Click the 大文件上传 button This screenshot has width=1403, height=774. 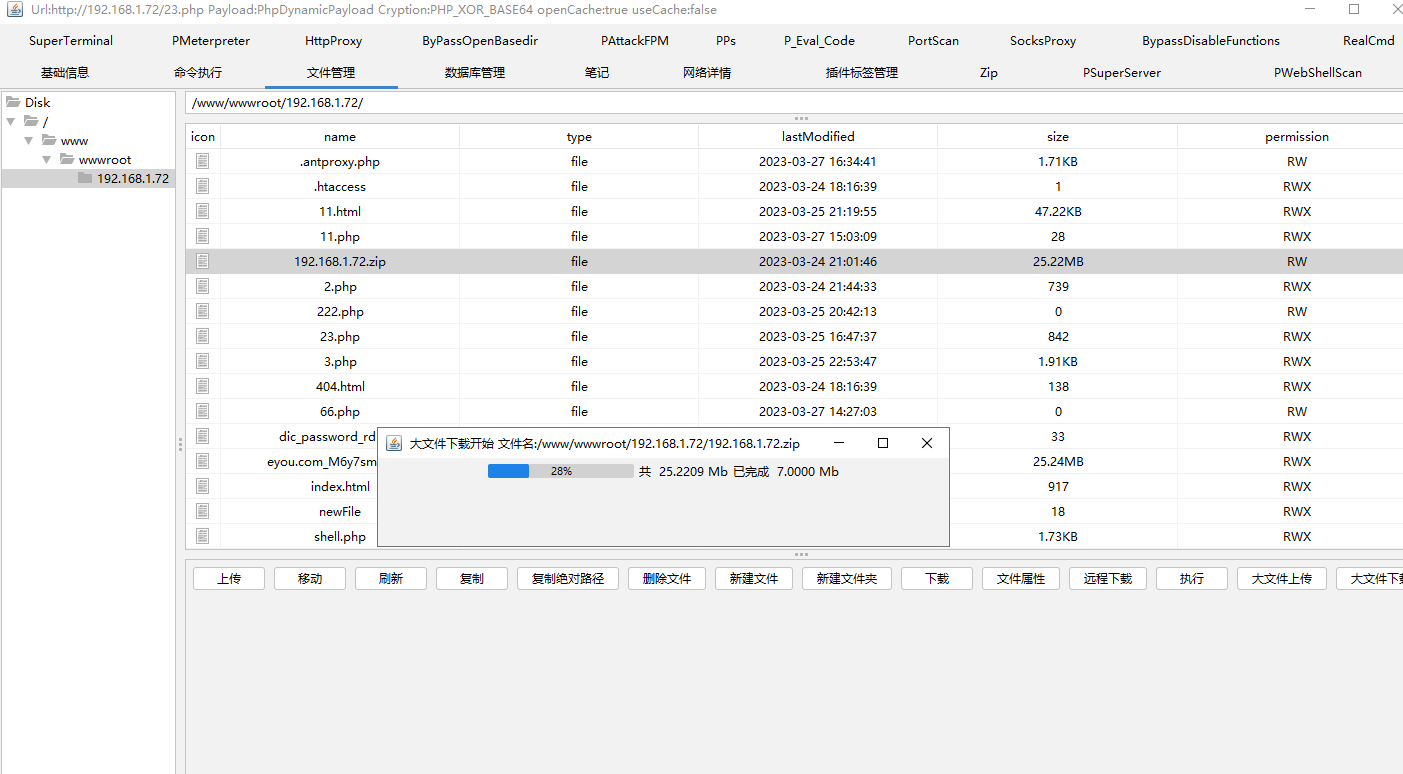[x=1282, y=579]
